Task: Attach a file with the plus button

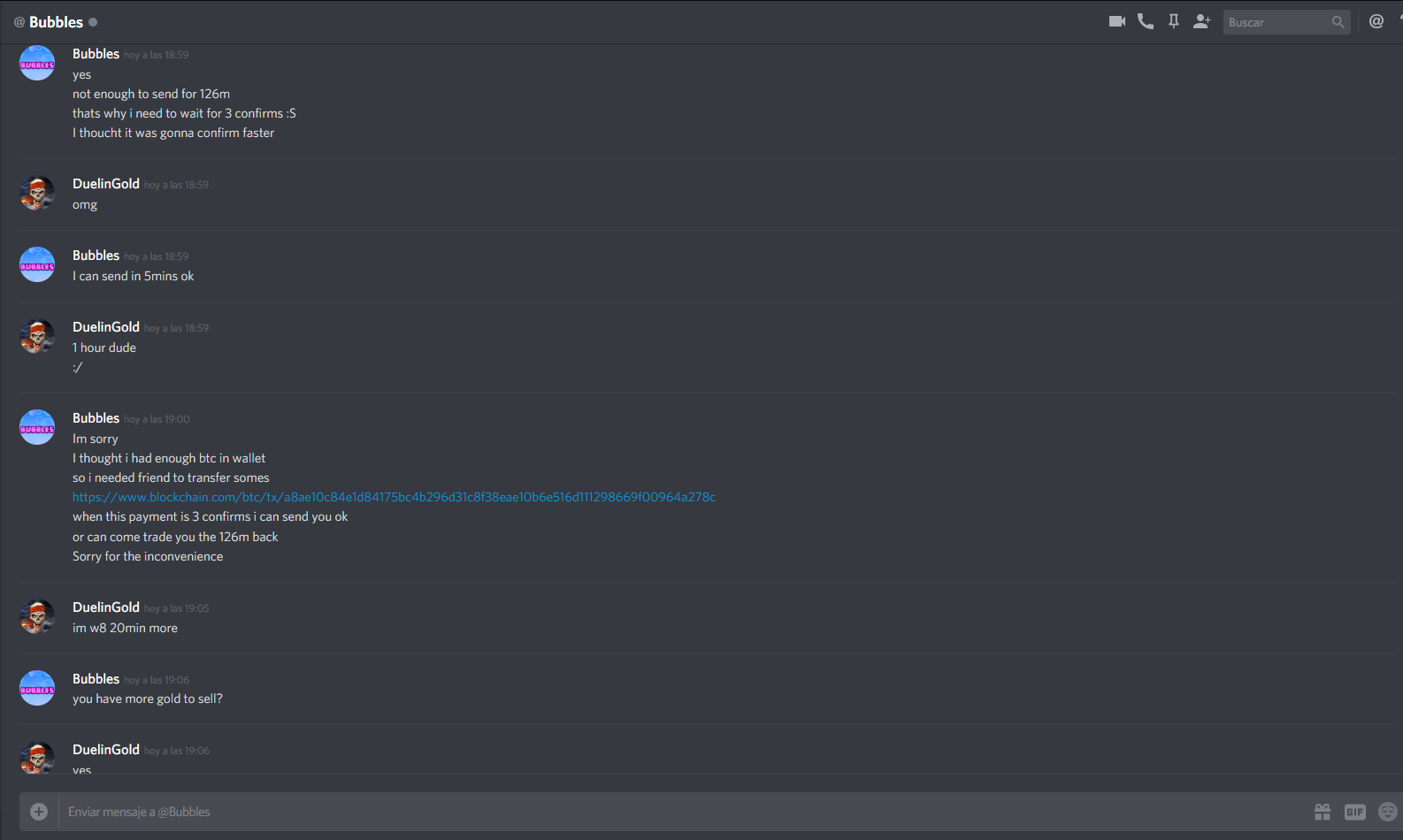Action: [39, 811]
